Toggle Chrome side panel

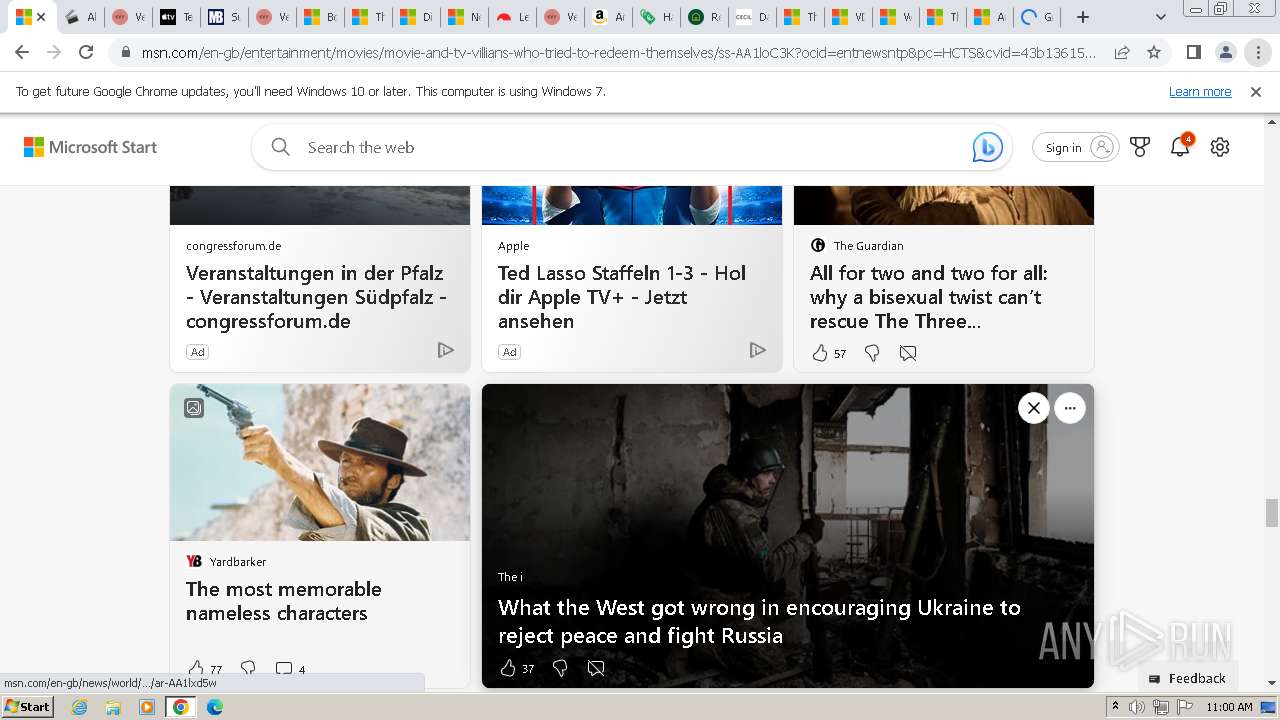[x=1193, y=52]
